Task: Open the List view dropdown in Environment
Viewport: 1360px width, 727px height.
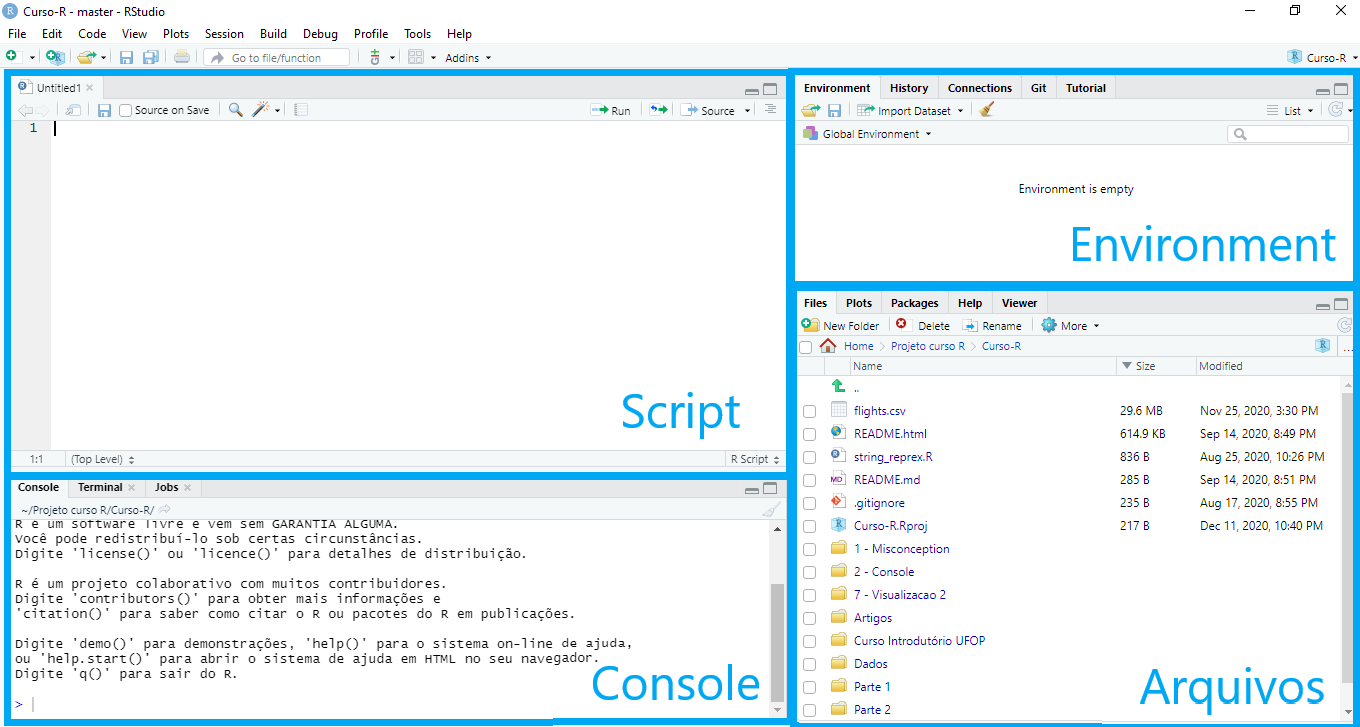Action: pos(1290,111)
